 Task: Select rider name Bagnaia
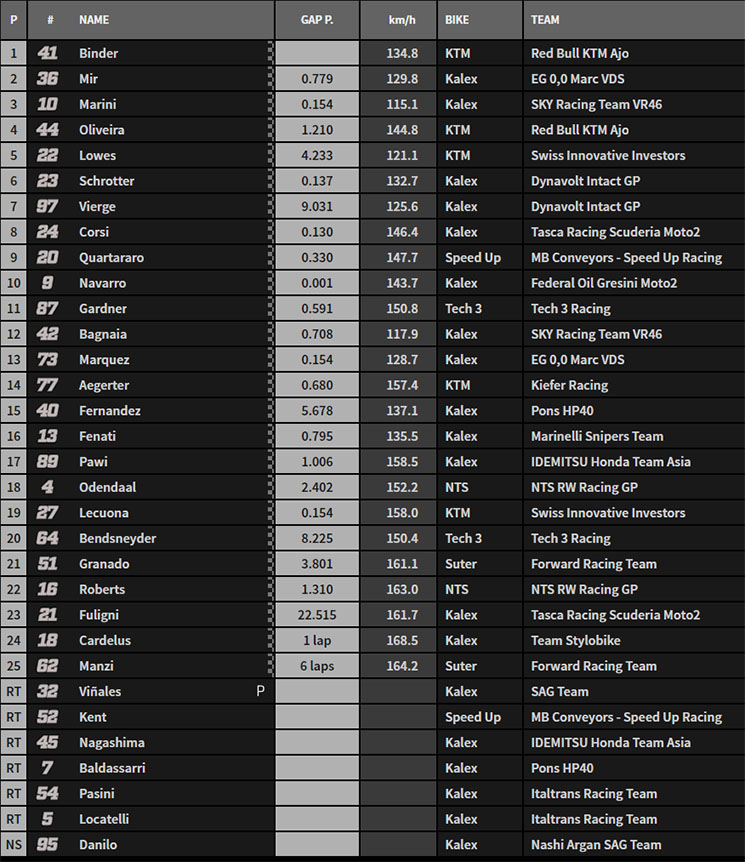103,334
